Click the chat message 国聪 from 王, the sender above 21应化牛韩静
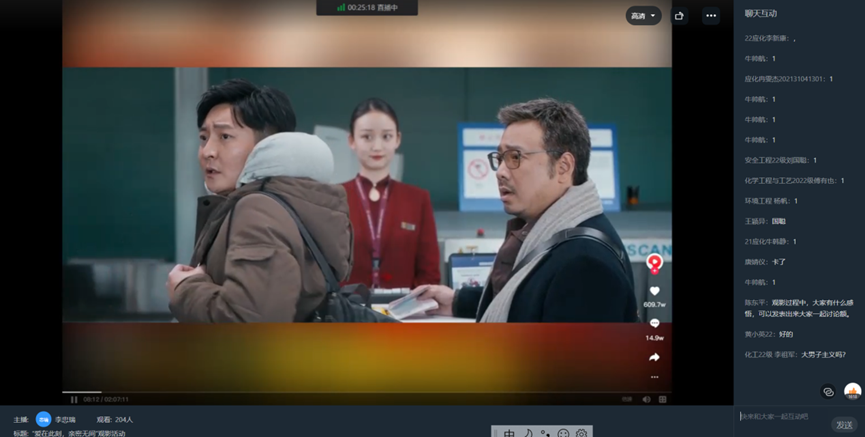The height and width of the screenshot is (437, 865). click(778, 221)
